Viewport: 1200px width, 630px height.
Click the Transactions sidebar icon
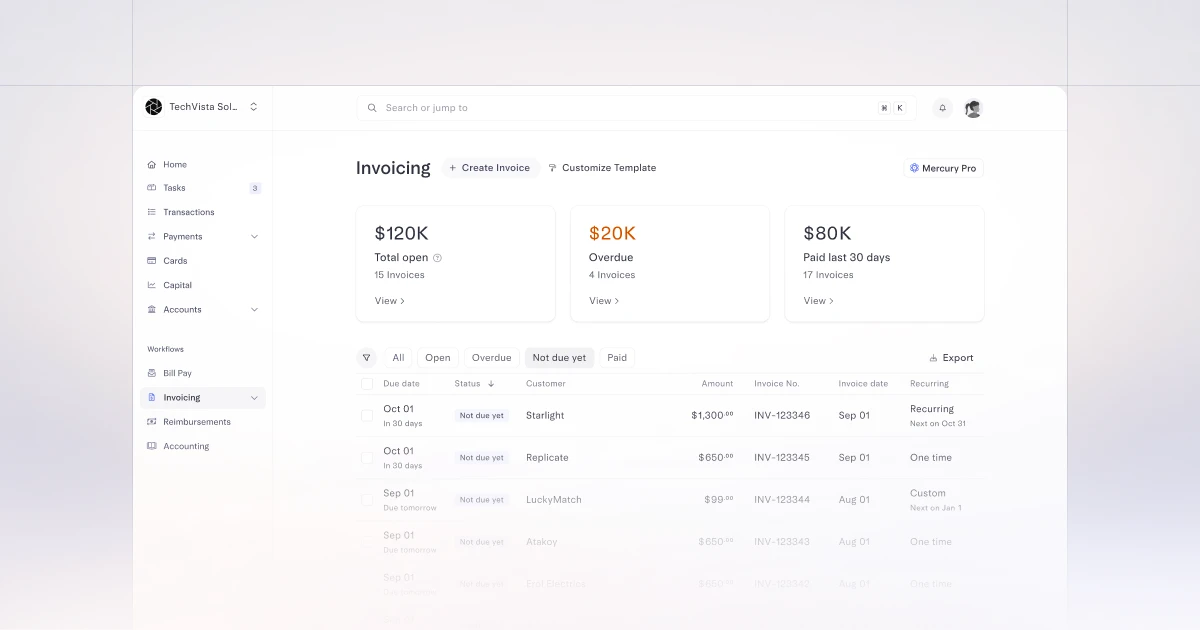(153, 212)
